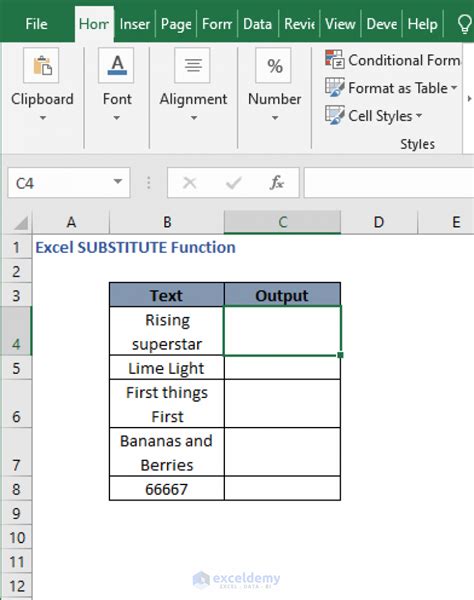Switch to the Home tab
The image size is (474, 600).
click(94, 24)
